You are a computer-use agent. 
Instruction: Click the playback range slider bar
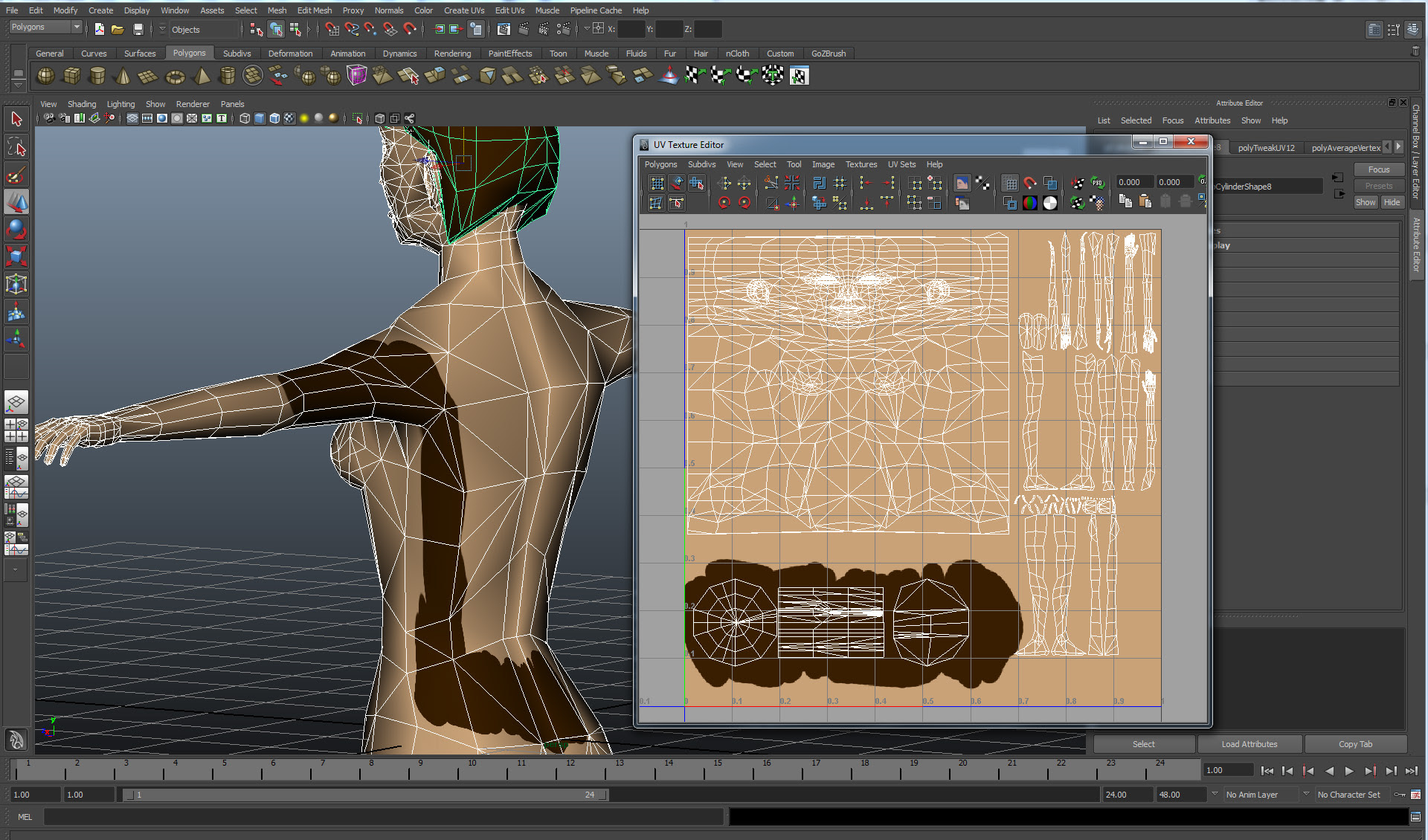point(364,795)
